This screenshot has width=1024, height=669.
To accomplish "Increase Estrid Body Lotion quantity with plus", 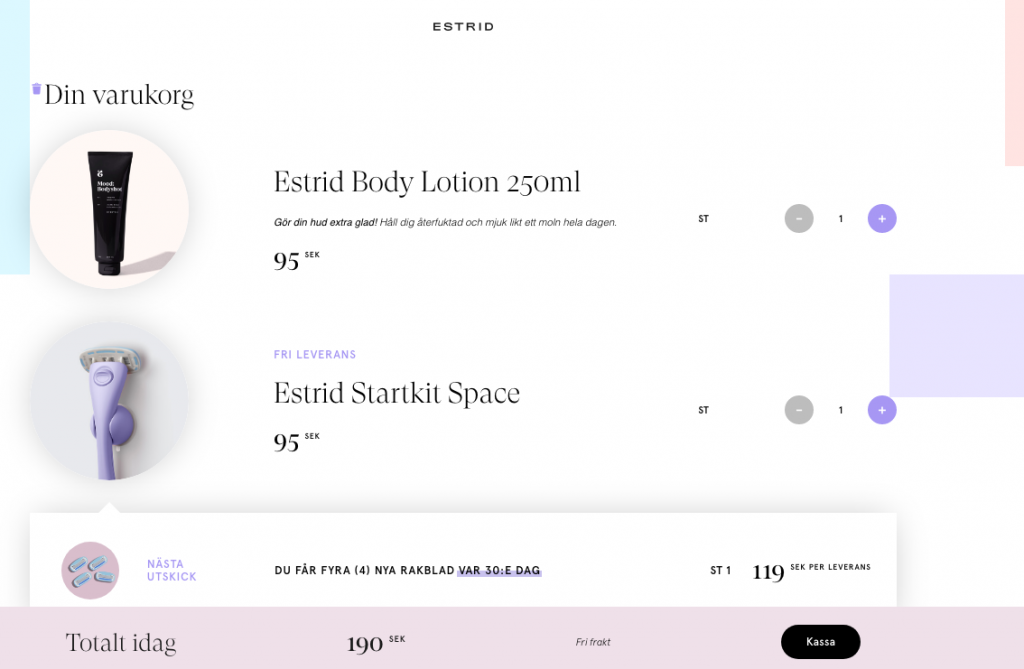I will (x=882, y=219).
